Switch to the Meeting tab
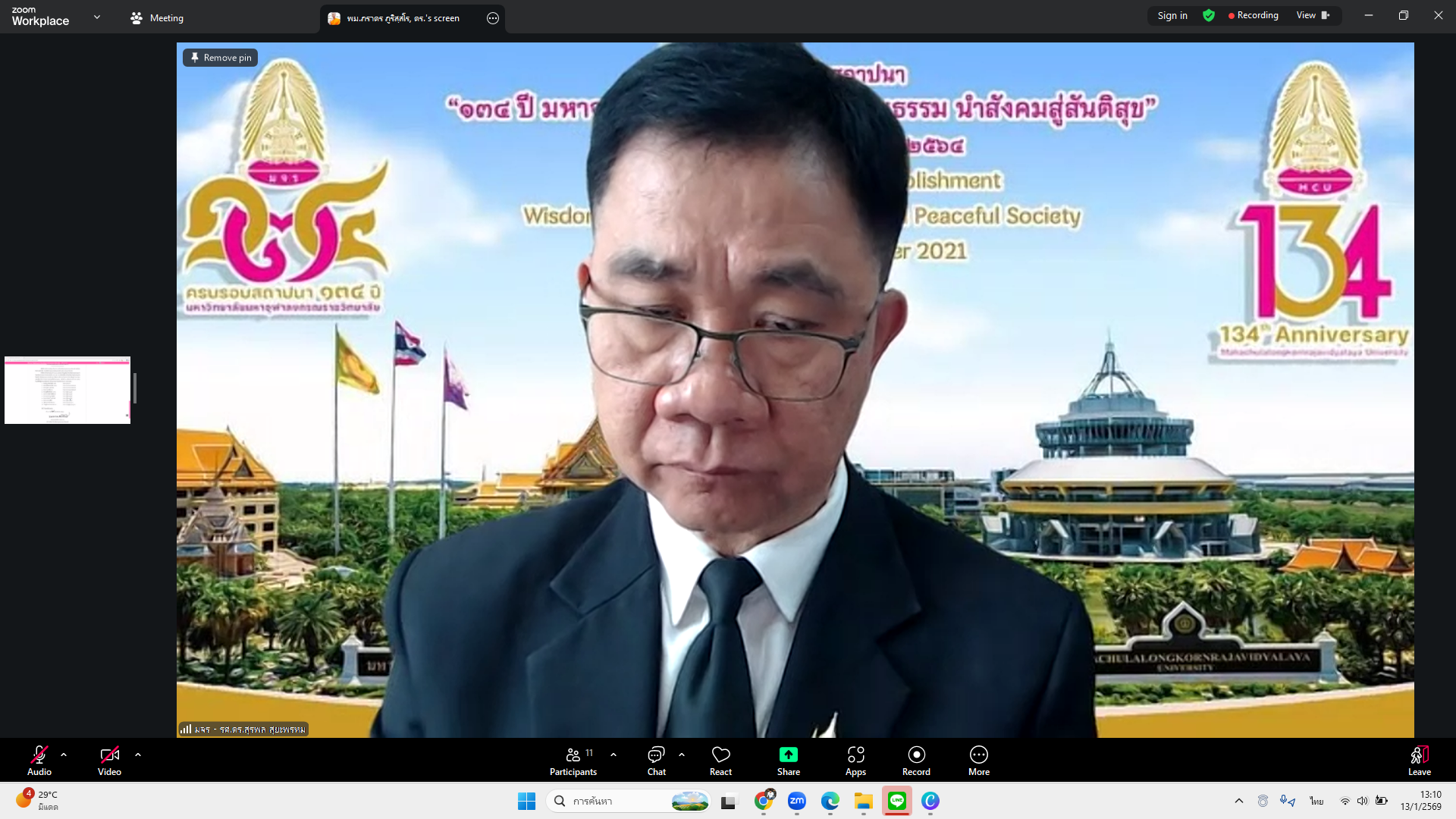The width and height of the screenshot is (1456, 819). pyautogui.click(x=157, y=18)
